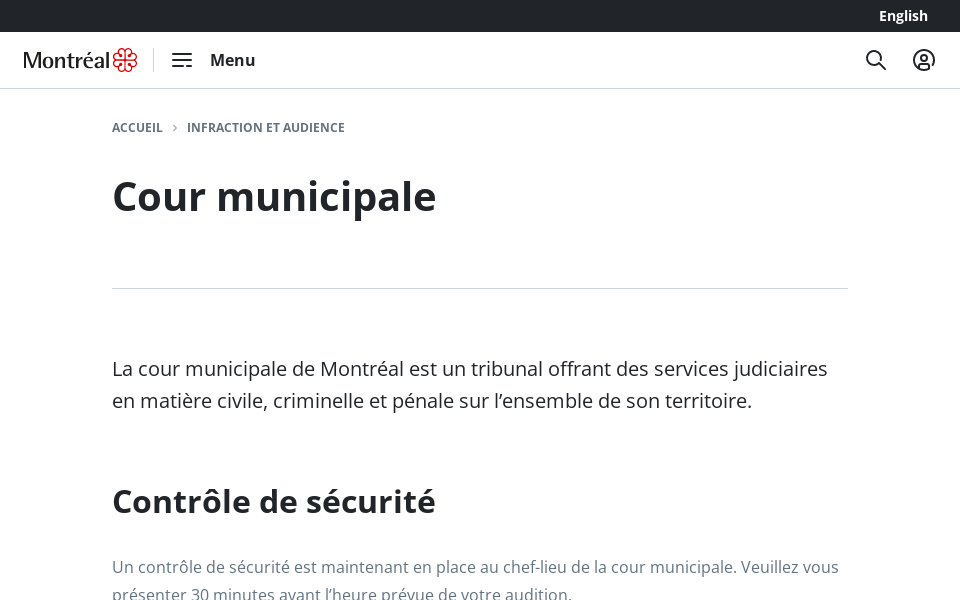Switch the site language to English

coord(903,16)
